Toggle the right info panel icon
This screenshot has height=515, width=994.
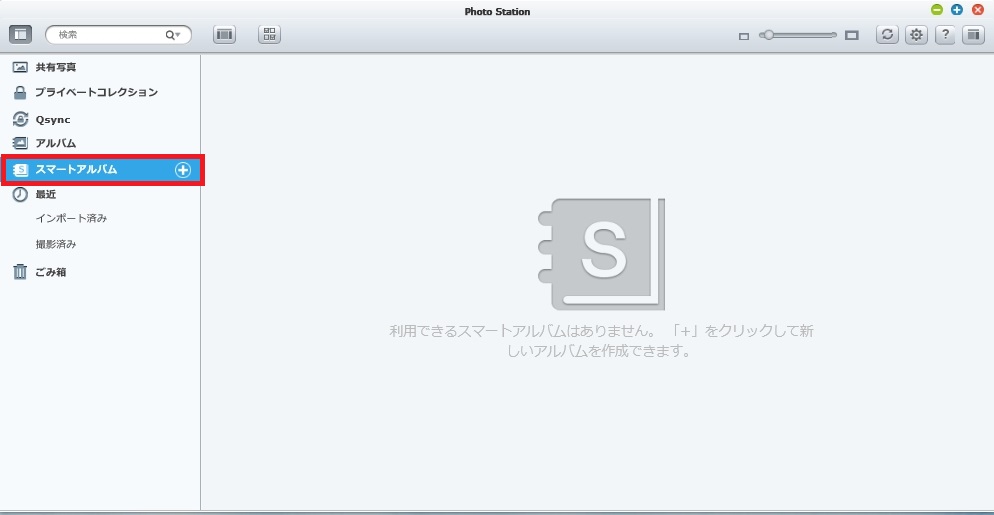point(973,35)
